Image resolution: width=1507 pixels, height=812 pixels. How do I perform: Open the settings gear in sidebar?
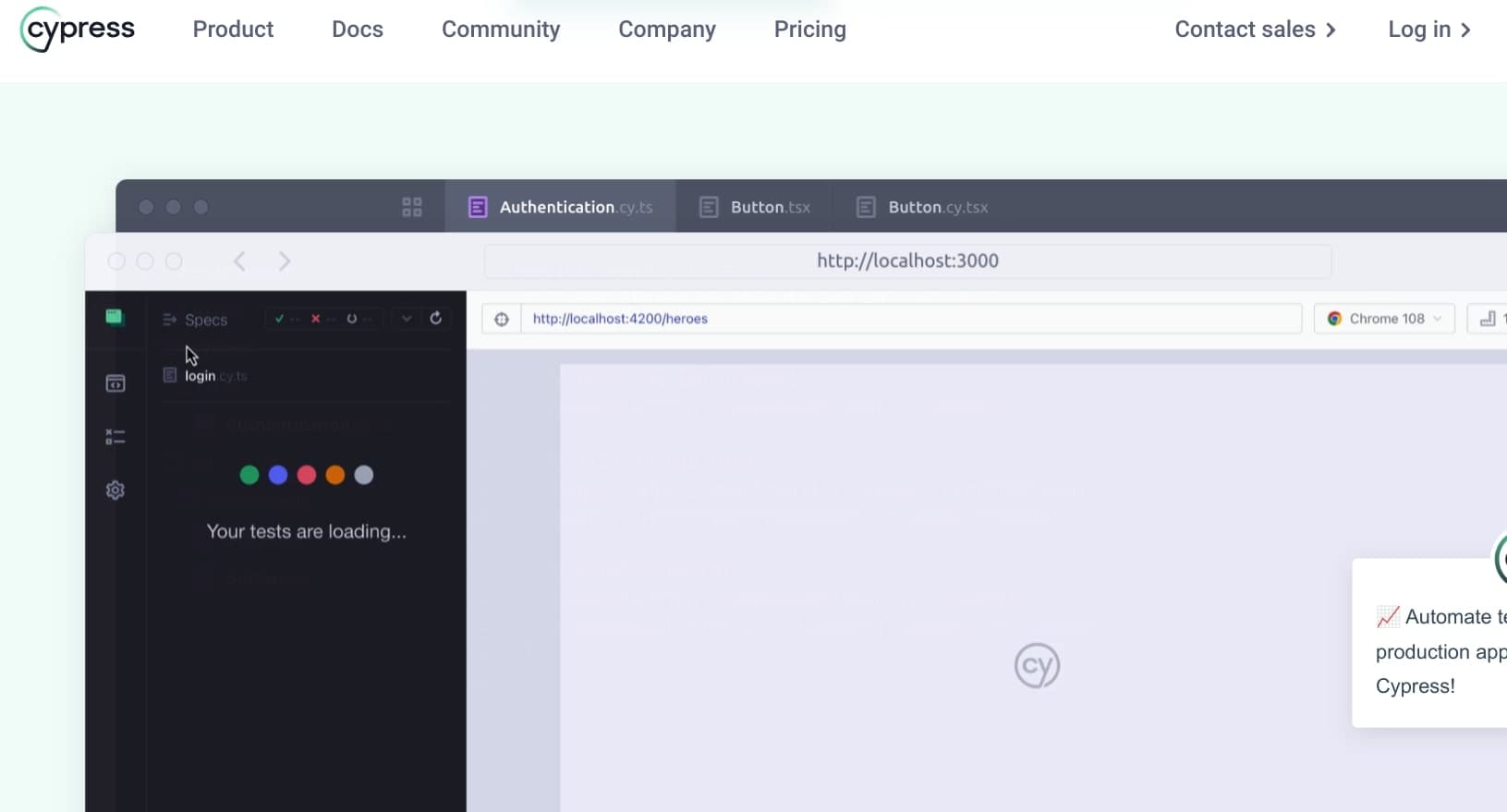click(115, 491)
